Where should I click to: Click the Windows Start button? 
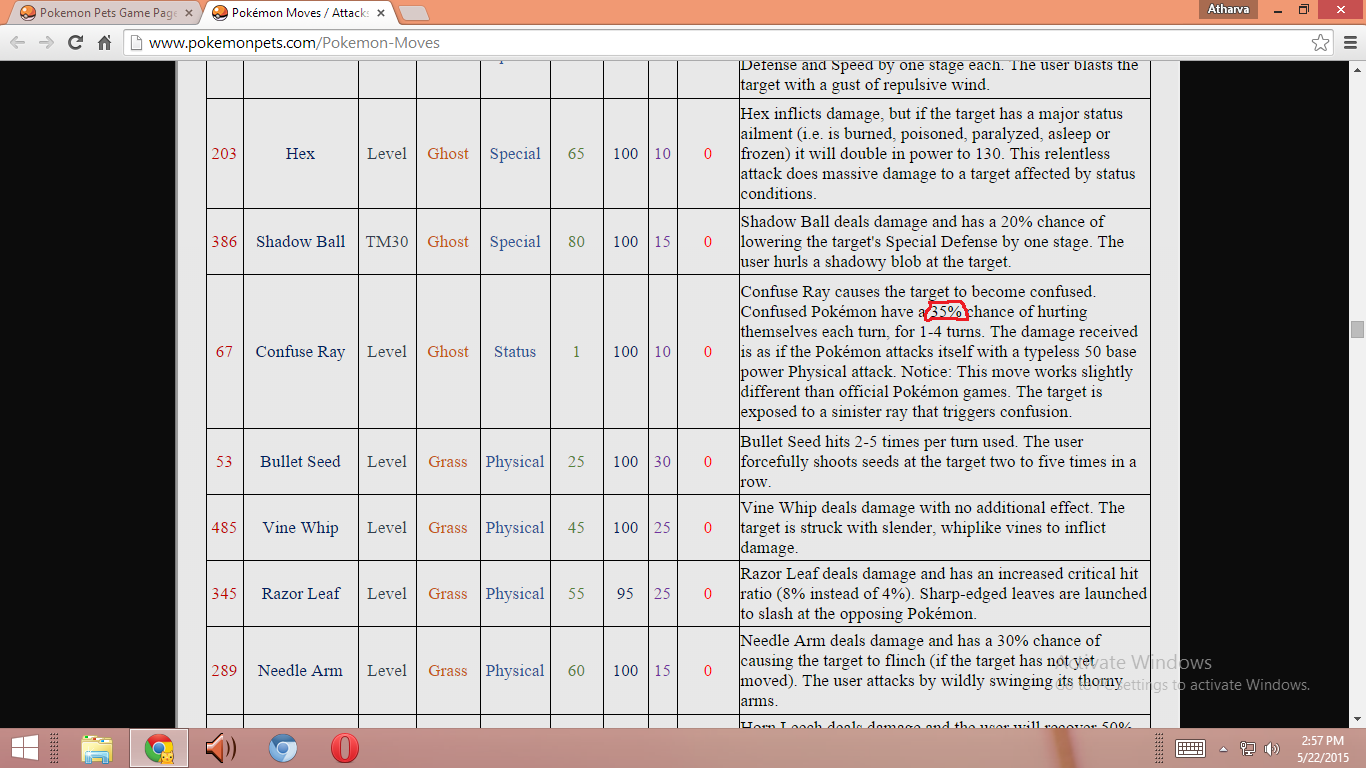click(x=24, y=748)
